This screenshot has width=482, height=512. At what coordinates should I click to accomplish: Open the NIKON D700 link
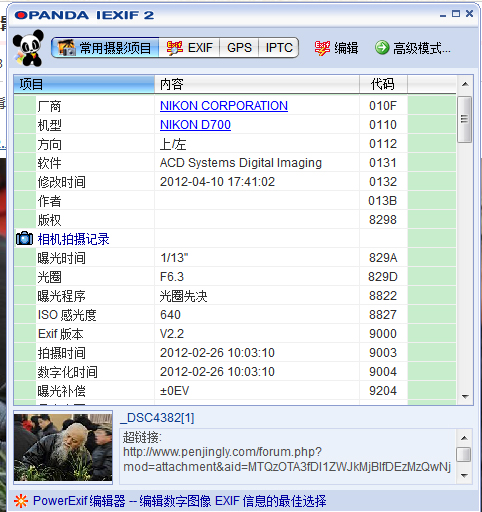pyautogui.click(x=195, y=125)
